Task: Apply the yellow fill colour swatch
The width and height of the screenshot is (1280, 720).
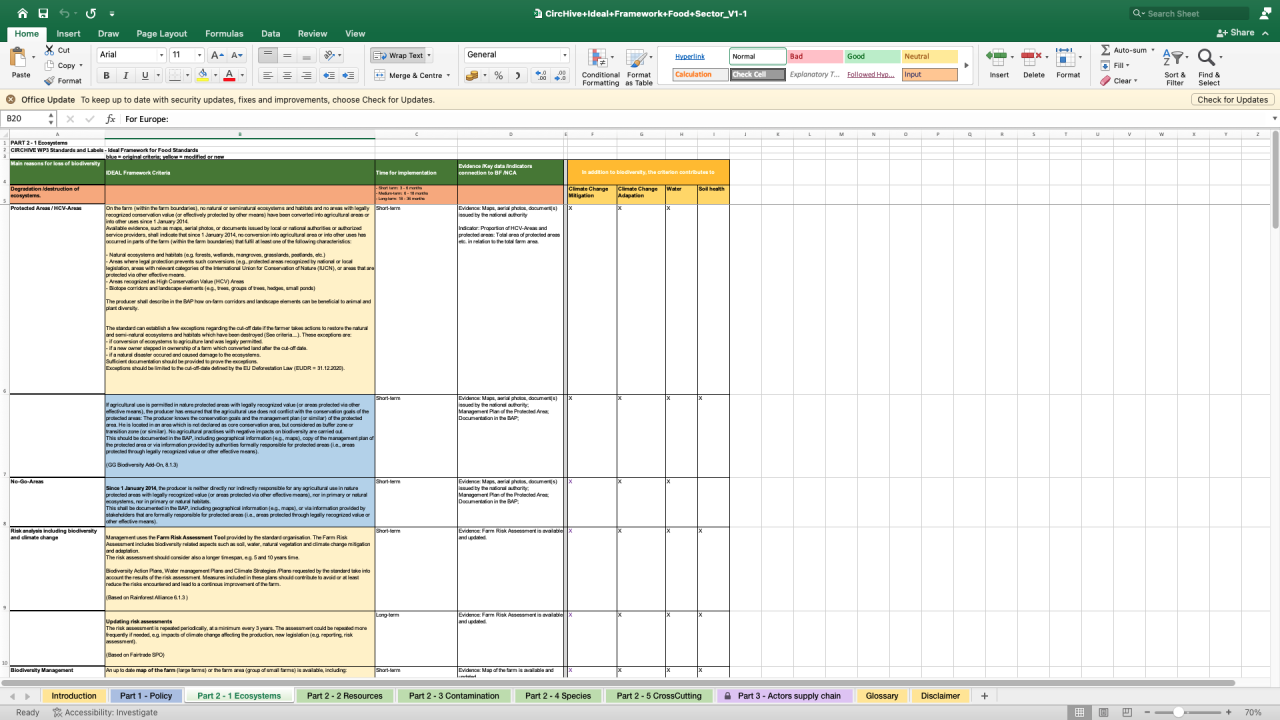Action: coord(202,76)
